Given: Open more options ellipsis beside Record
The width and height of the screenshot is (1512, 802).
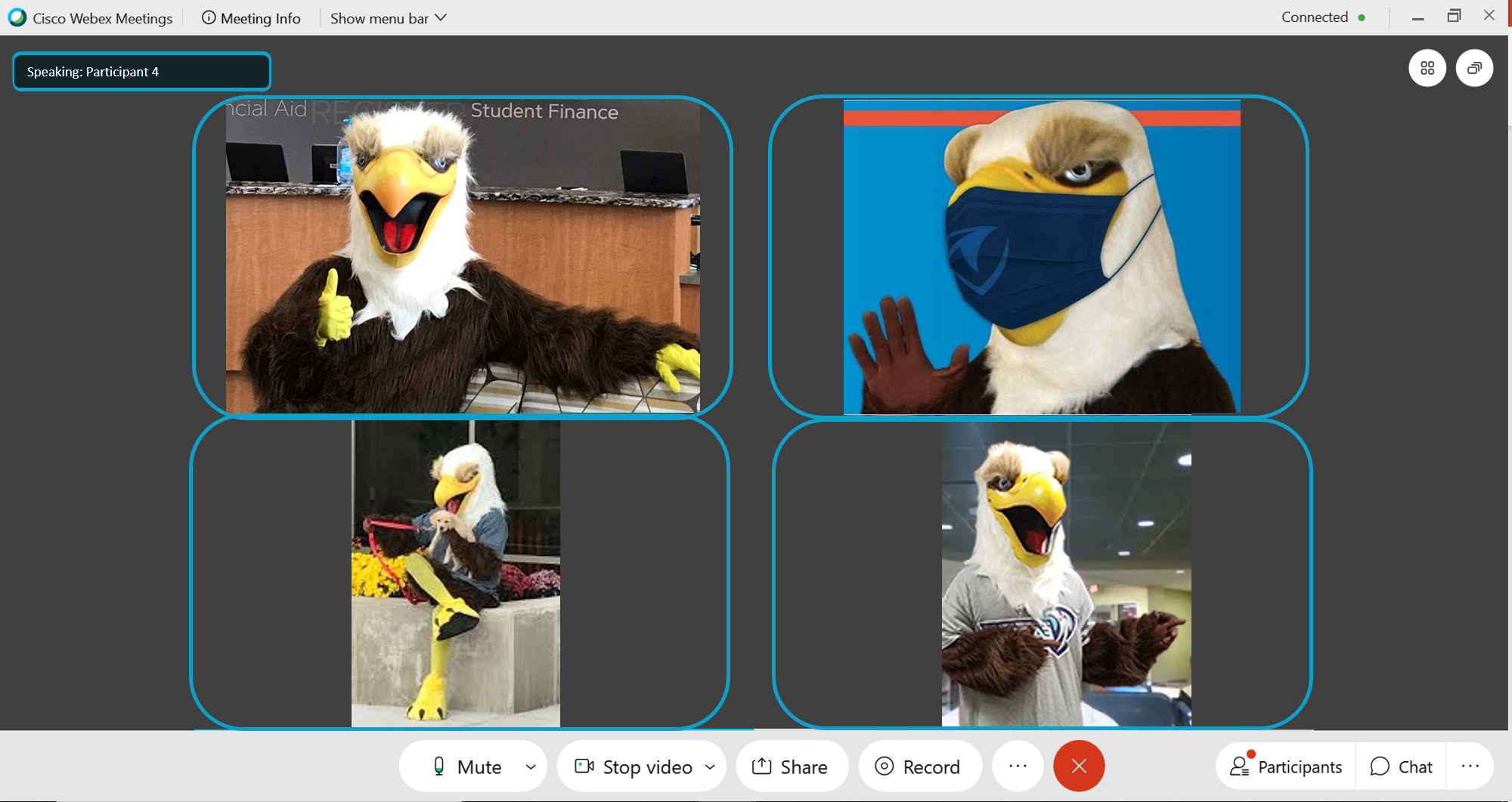Looking at the screenshot, I should pos(1018,766).
